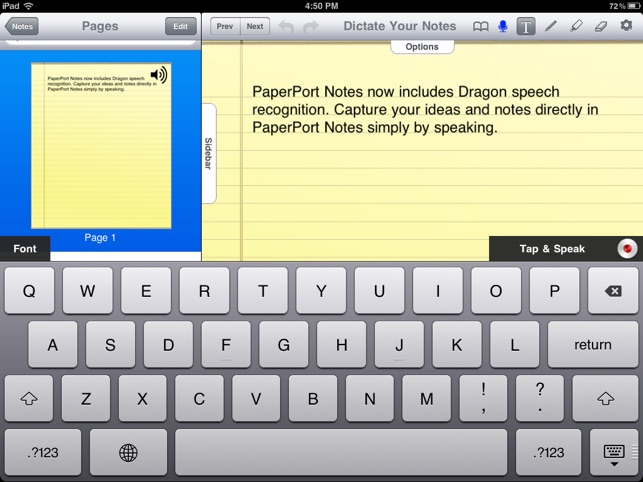Tap the right Shift key
643x482 pixels.
coord(605,398)
